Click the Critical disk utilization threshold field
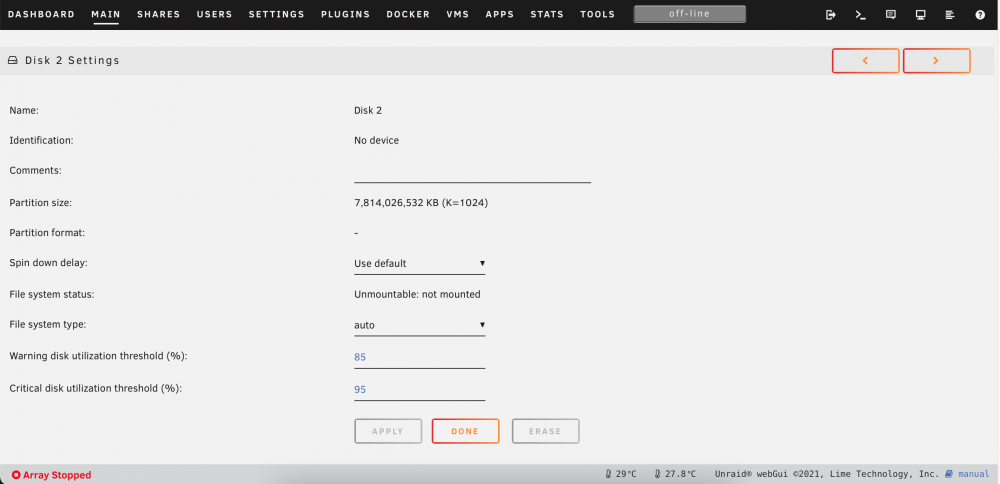 [420, 389]
